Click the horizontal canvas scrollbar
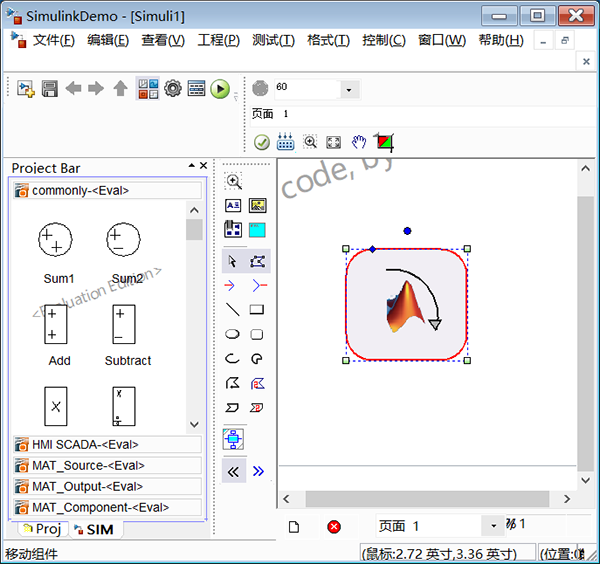 click(420, 498)
